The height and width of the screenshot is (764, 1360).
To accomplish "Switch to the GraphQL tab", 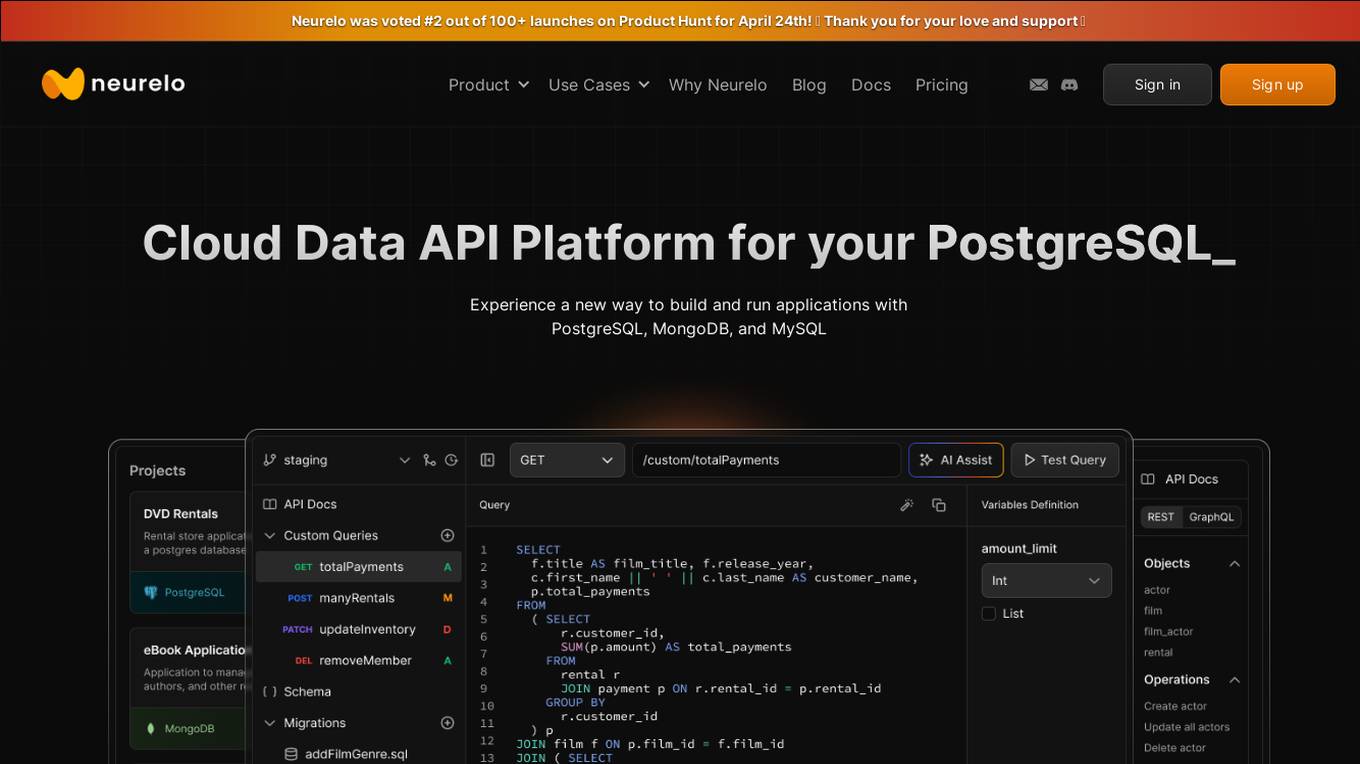I will click(x=1211, y=517).
